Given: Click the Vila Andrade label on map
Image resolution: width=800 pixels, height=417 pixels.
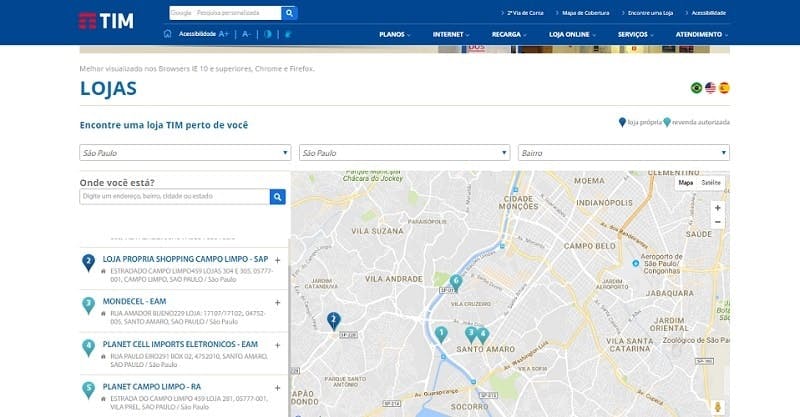Looking at the screenshot, I should [x=393, y=279].
